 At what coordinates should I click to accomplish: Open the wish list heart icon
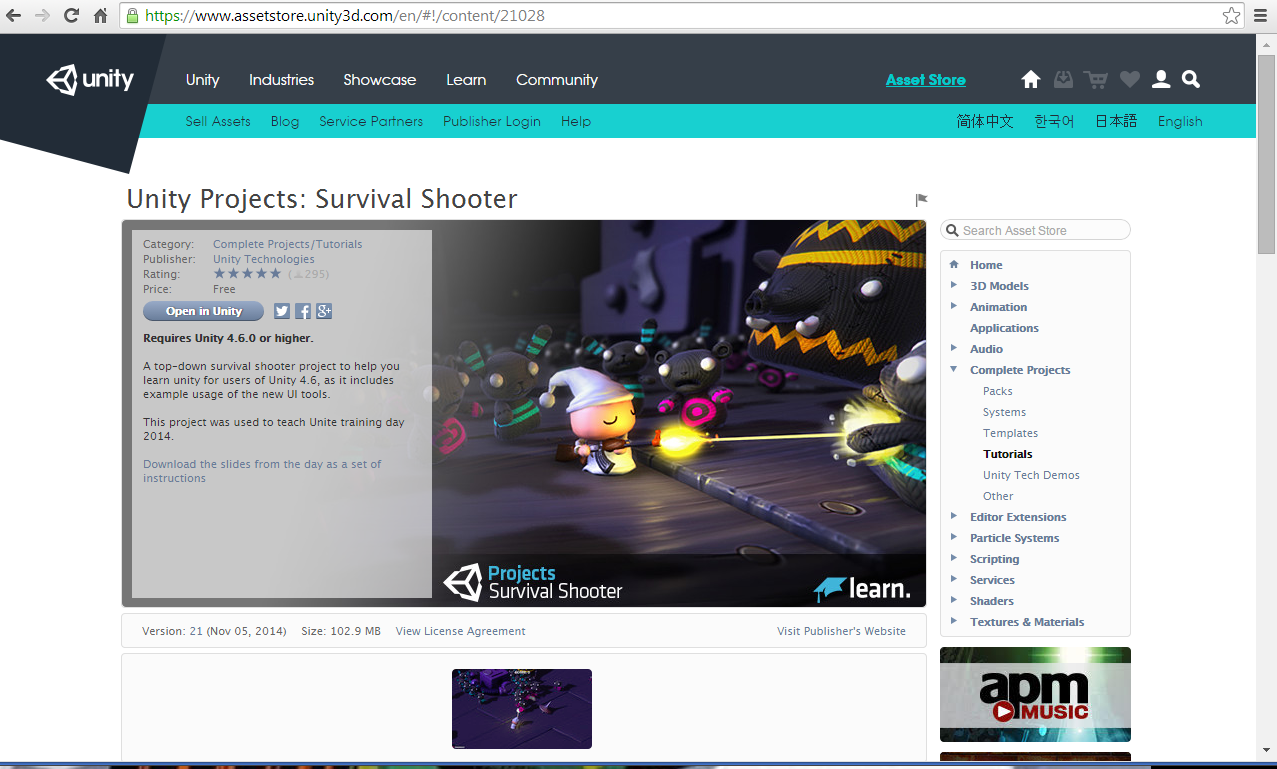(x=1129, y=79)
